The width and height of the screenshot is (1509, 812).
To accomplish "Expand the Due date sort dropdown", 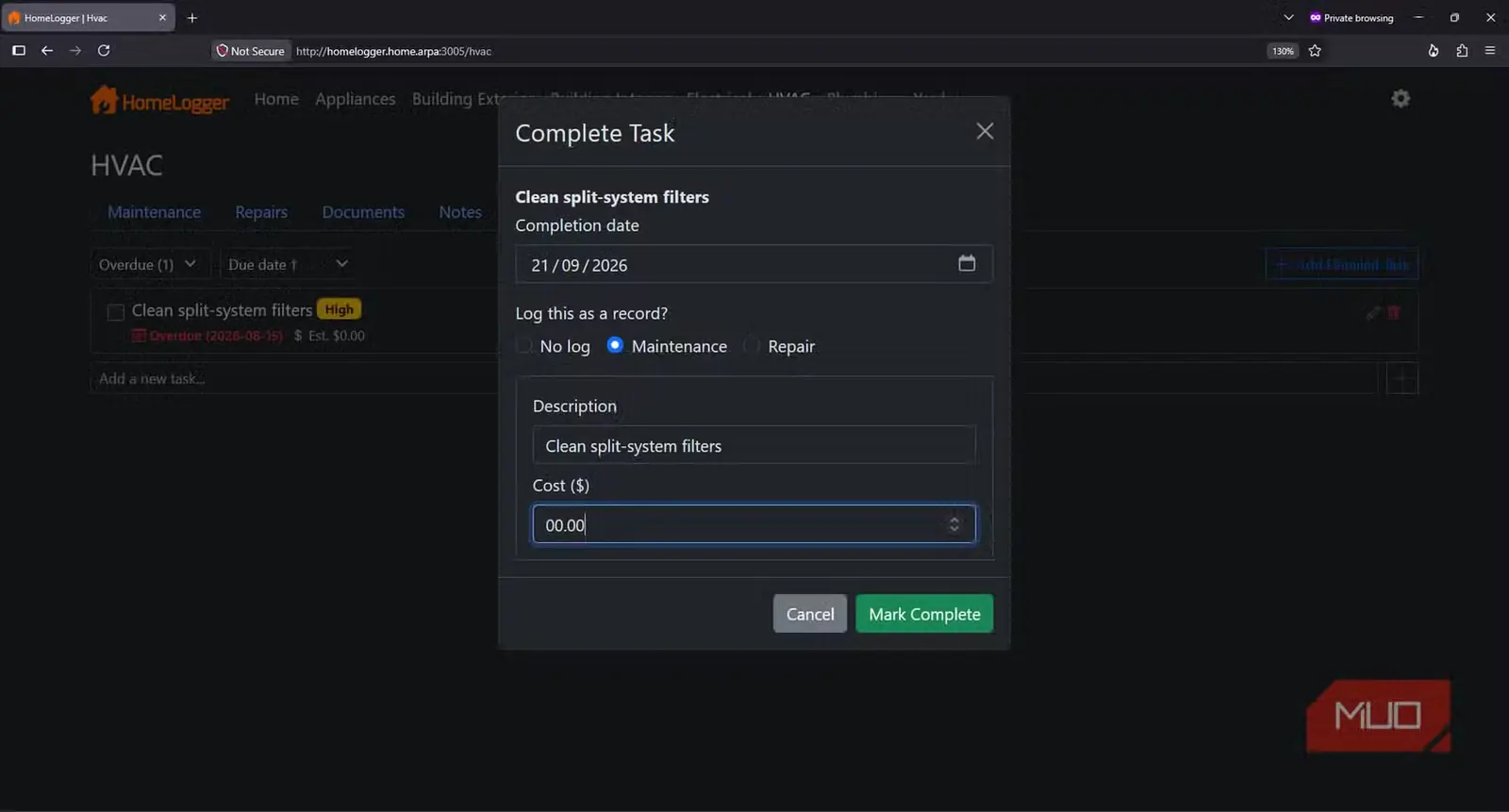I will coord(288,264).
